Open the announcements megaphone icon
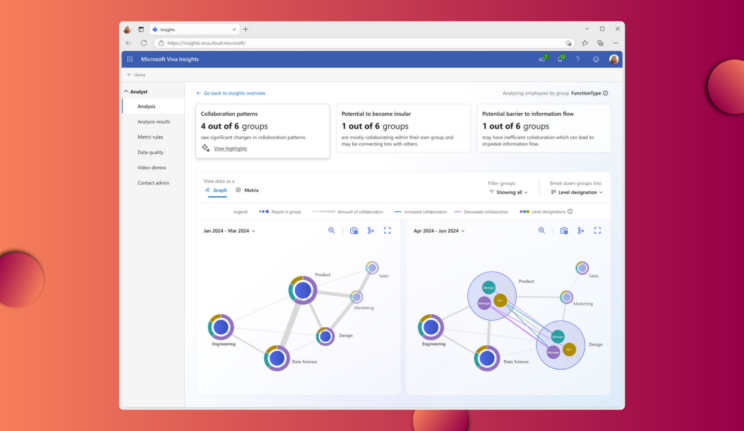 [x=542, y=59]
